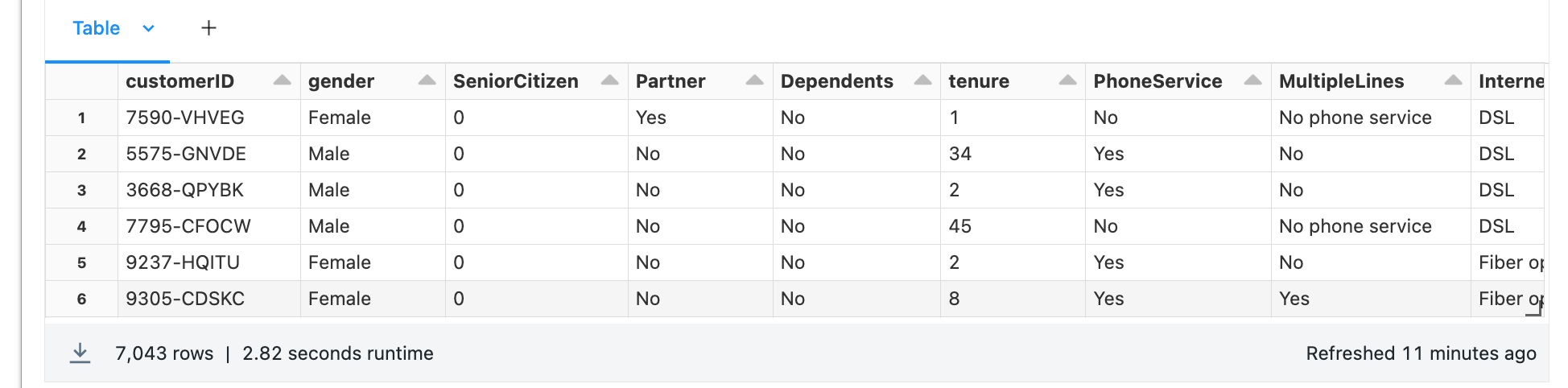
Task: Sort by gender column arrow
Action: [x=427, y=80]
